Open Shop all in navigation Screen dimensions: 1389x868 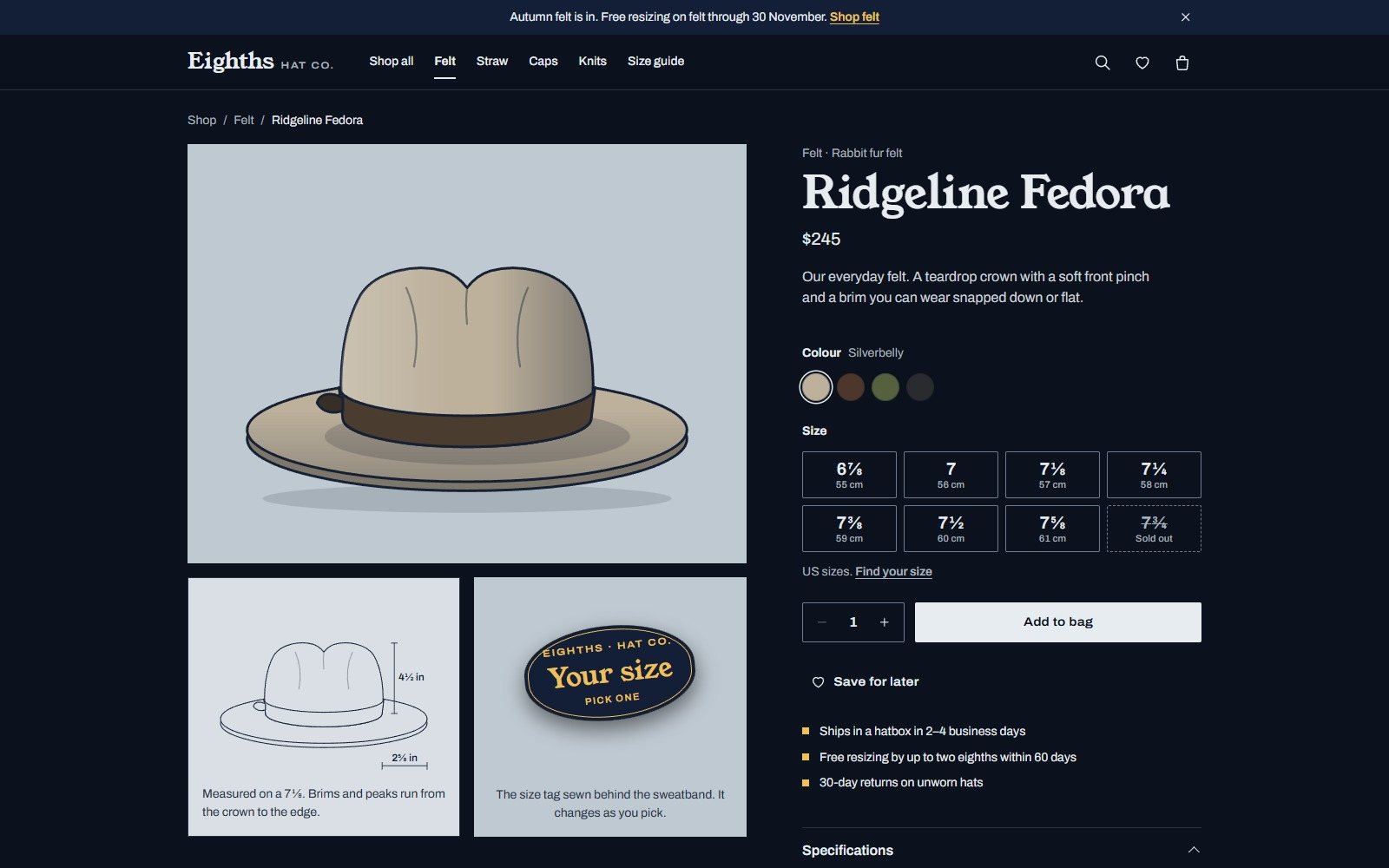[392, 61]
